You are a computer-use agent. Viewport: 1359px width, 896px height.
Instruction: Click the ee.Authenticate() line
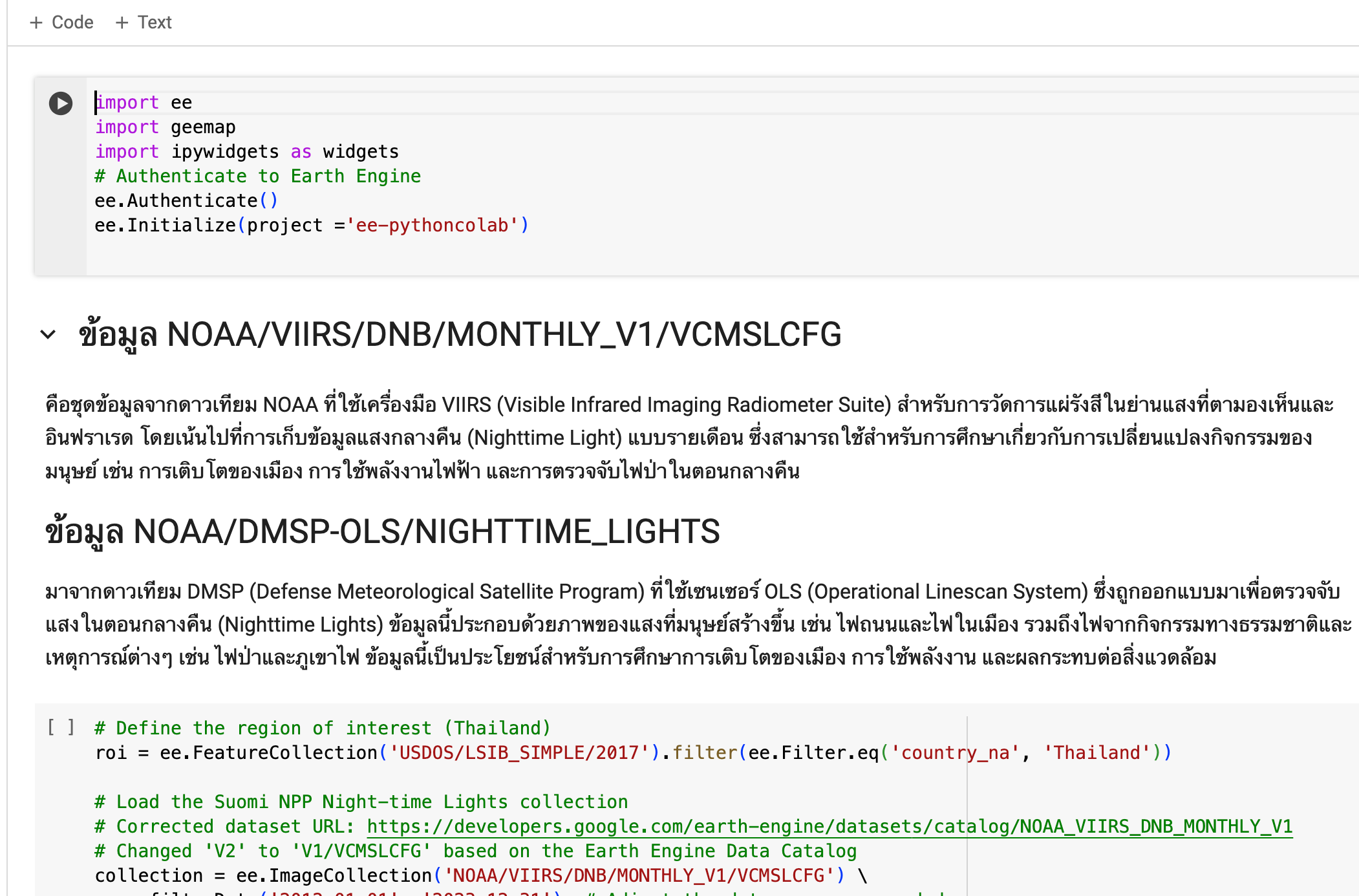click(x=186, y=200)
